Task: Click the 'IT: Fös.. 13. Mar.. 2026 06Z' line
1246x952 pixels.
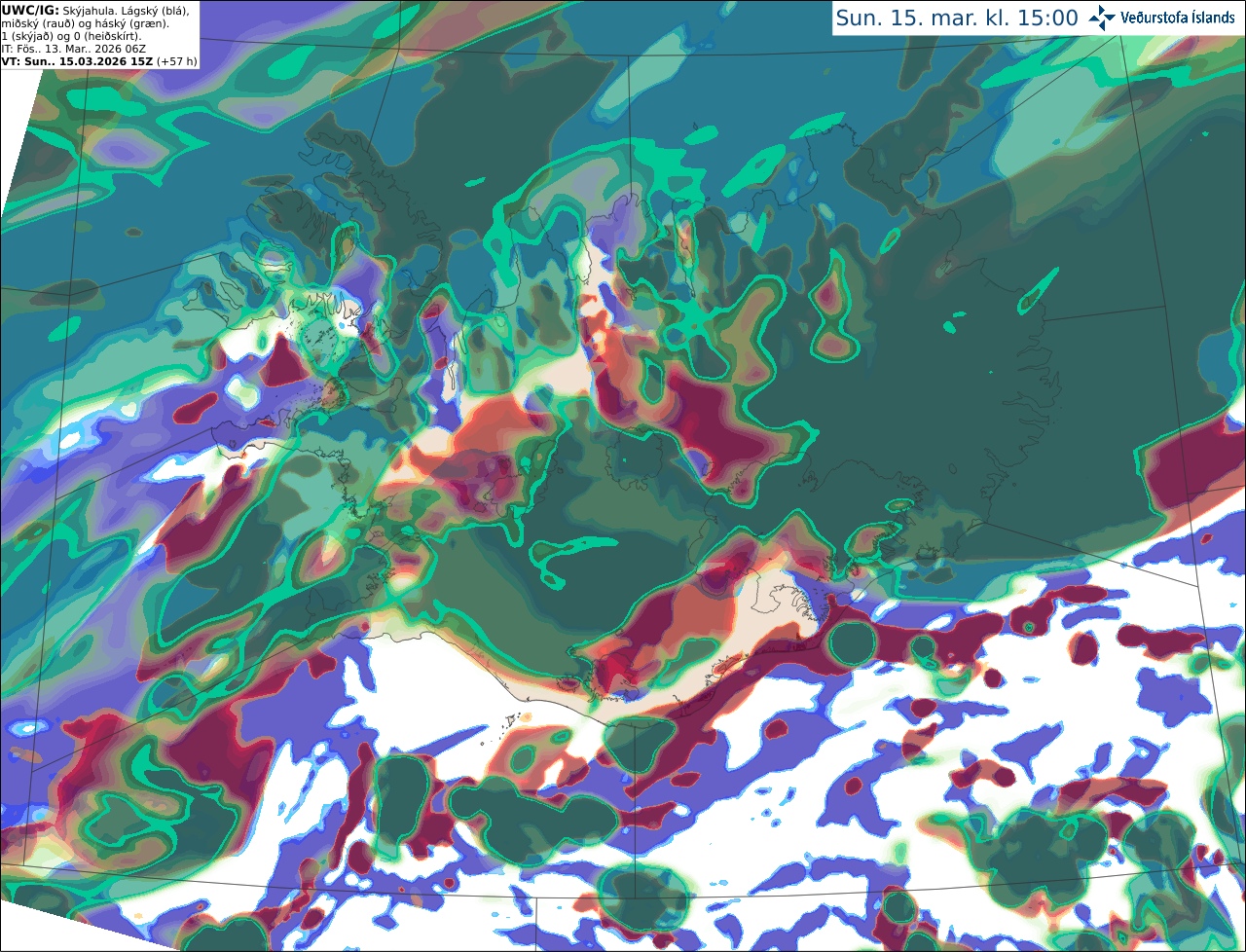Action: [x=73, y=48]
